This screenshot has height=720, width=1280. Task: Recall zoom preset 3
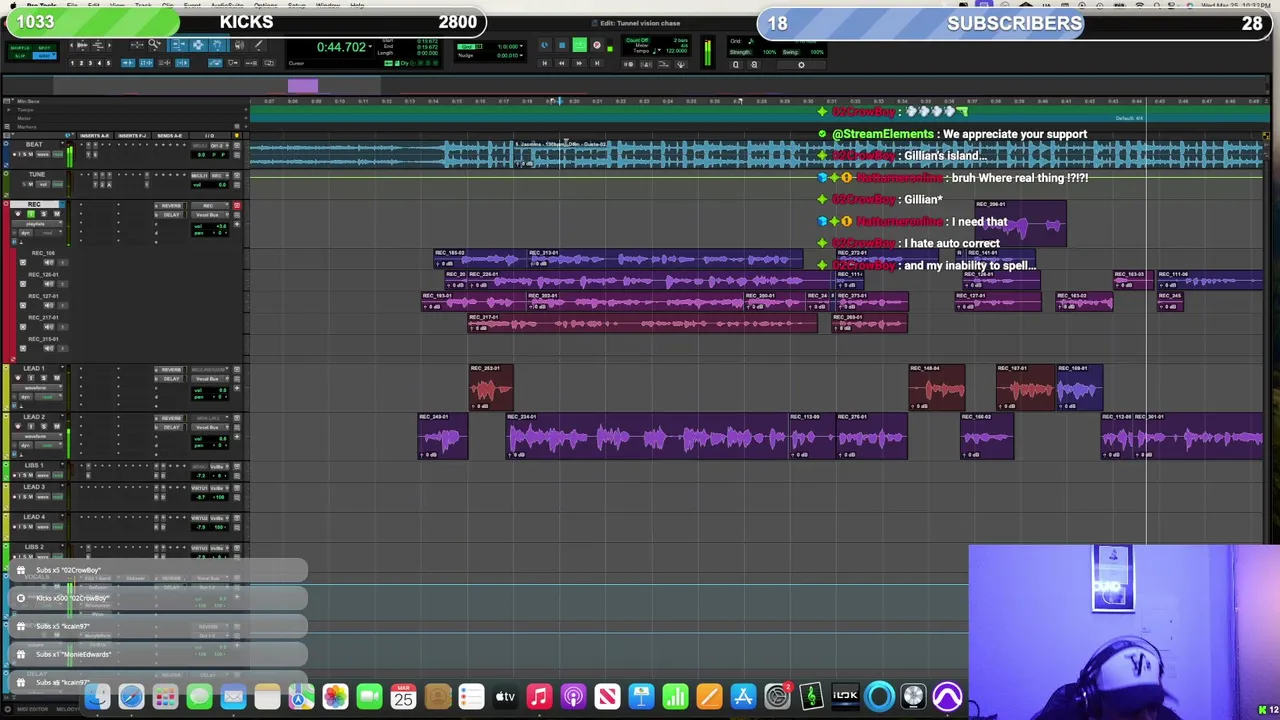click(x=90, y=63)
